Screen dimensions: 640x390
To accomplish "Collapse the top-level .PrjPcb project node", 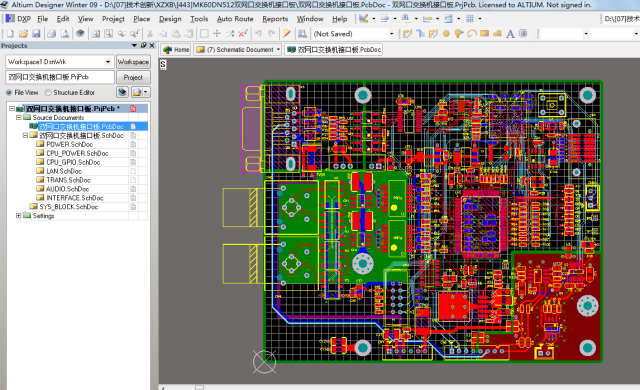I will pos(12,109).
